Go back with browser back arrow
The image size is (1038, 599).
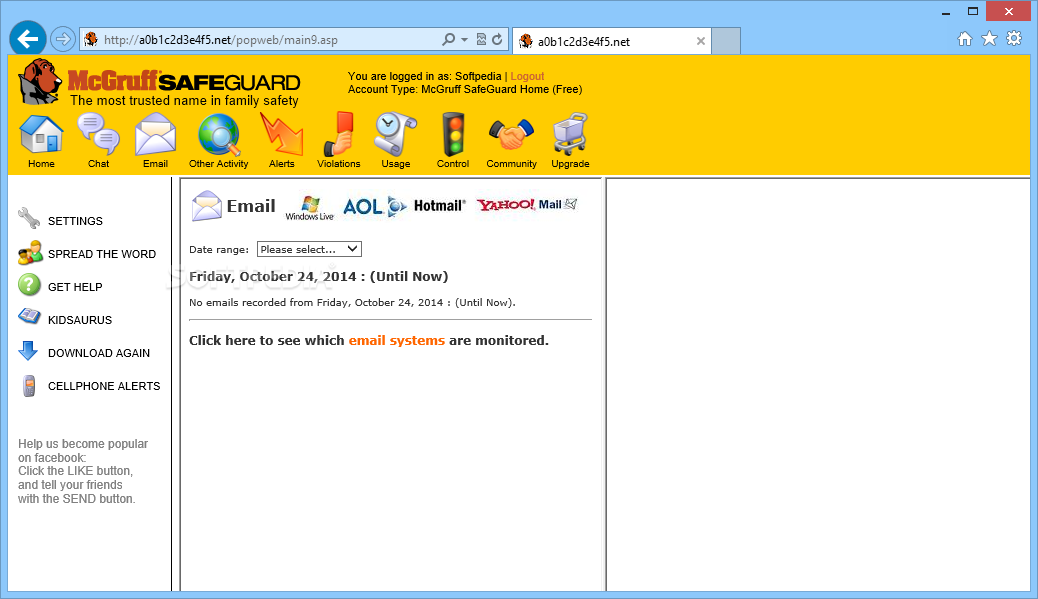[x=28, y=39]
